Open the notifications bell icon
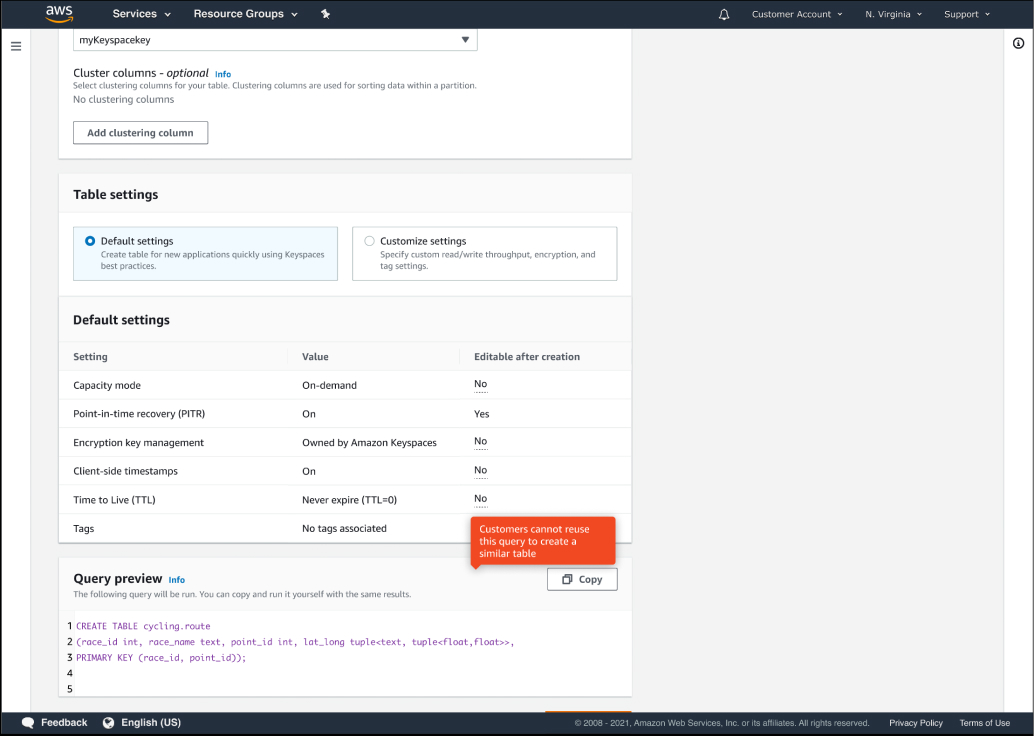The image size is (1034, 736). [723, 14]
